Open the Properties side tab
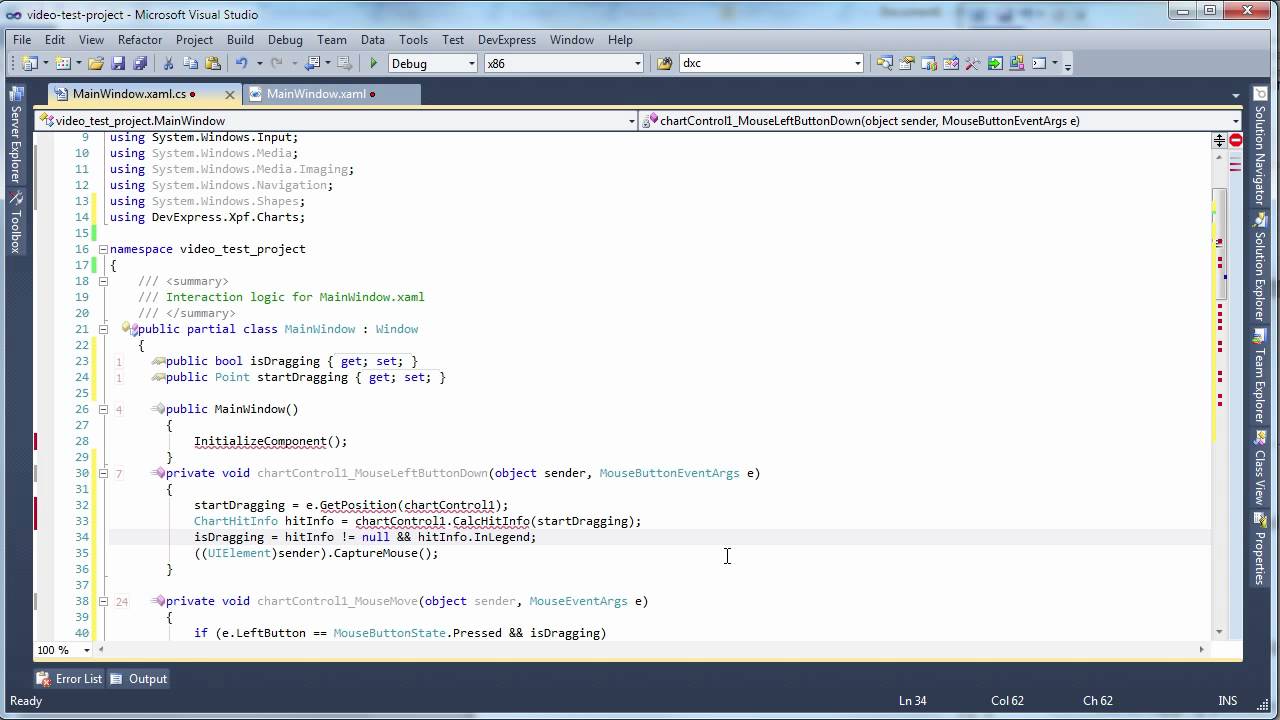Screen dimensions: 1280x720 pyautogui.click(x=1260, y=550)
